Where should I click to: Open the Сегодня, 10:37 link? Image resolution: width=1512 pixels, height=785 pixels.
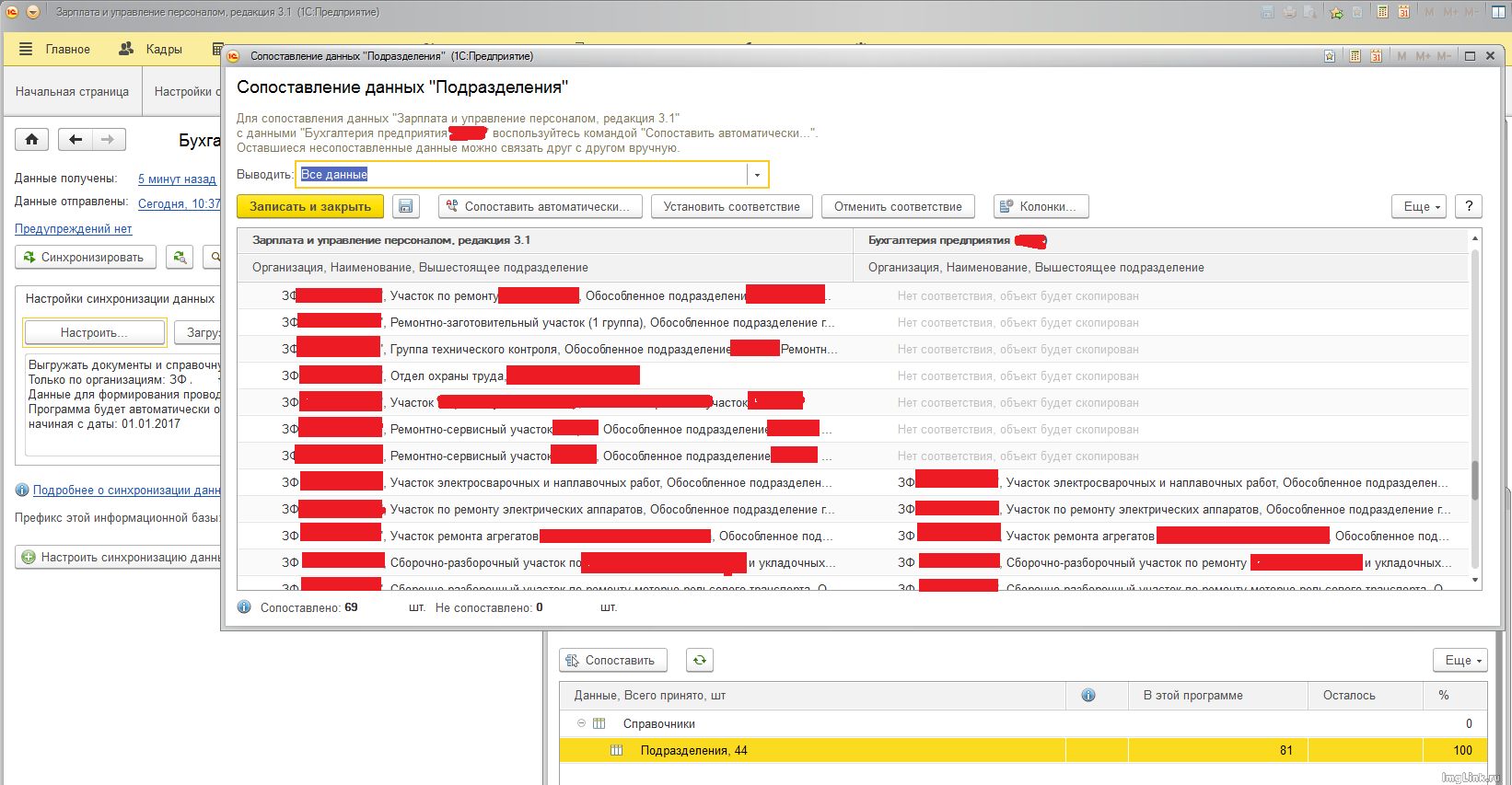[180, 204]
